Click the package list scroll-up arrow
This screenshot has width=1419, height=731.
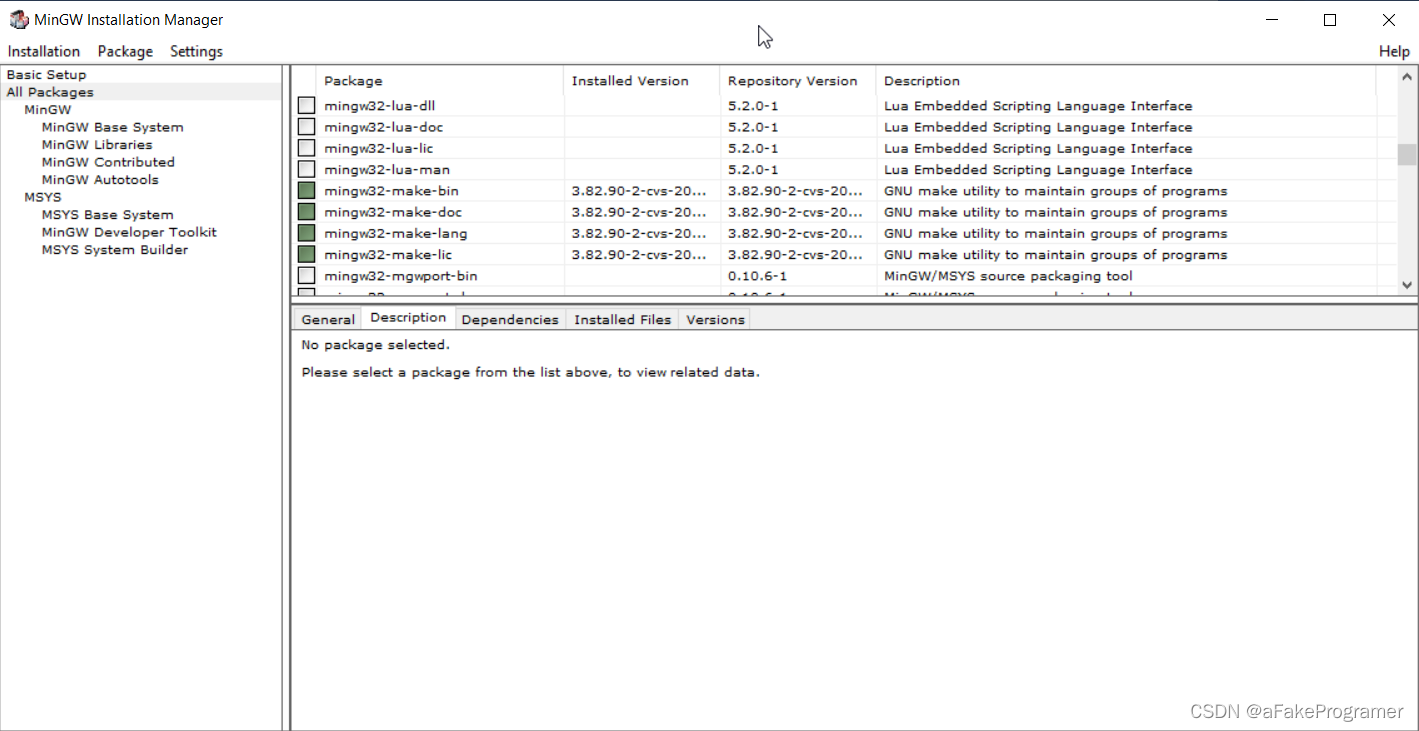(x=1407, y=77)
